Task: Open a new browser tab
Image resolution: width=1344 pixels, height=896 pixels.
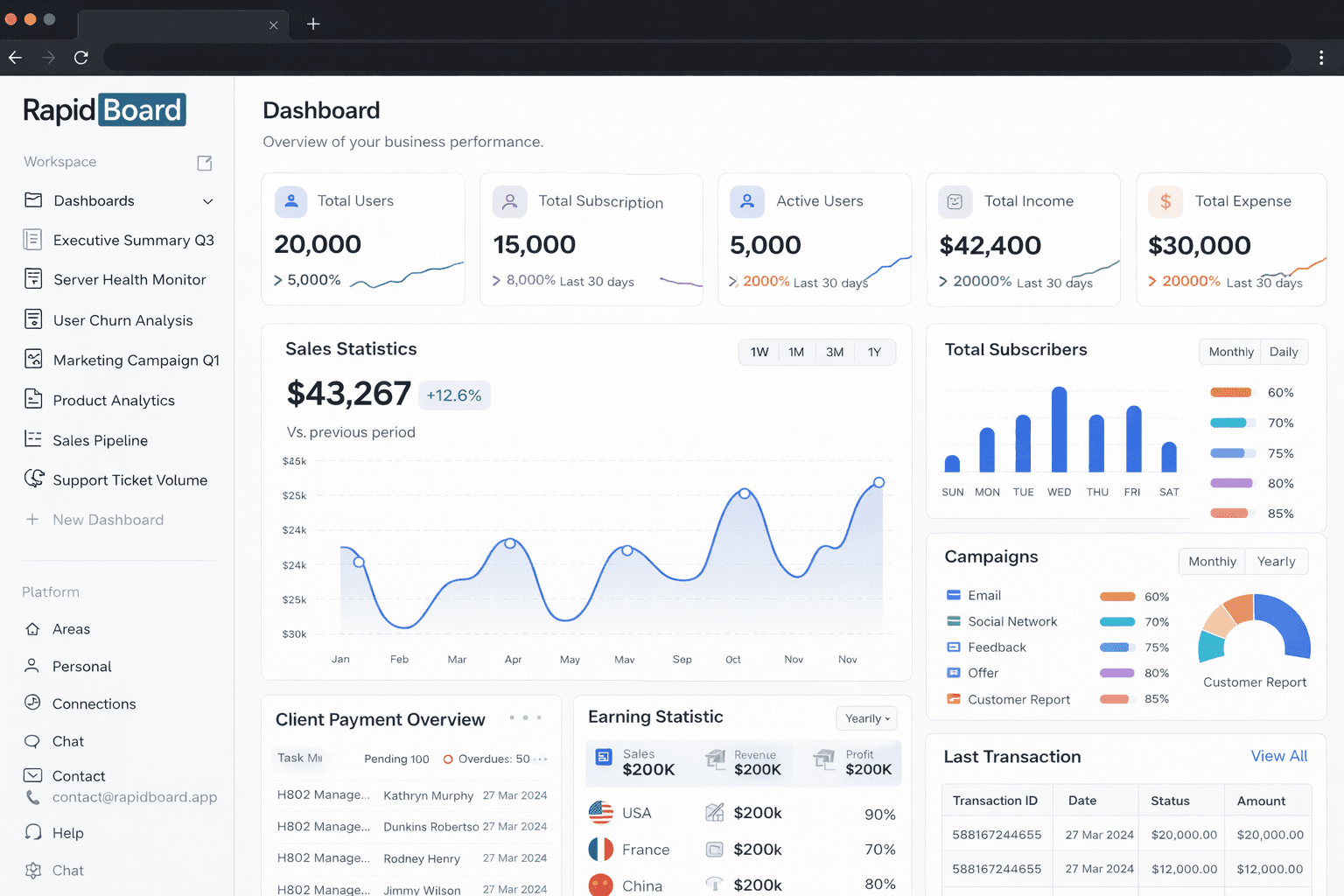Action: [313, 24]
